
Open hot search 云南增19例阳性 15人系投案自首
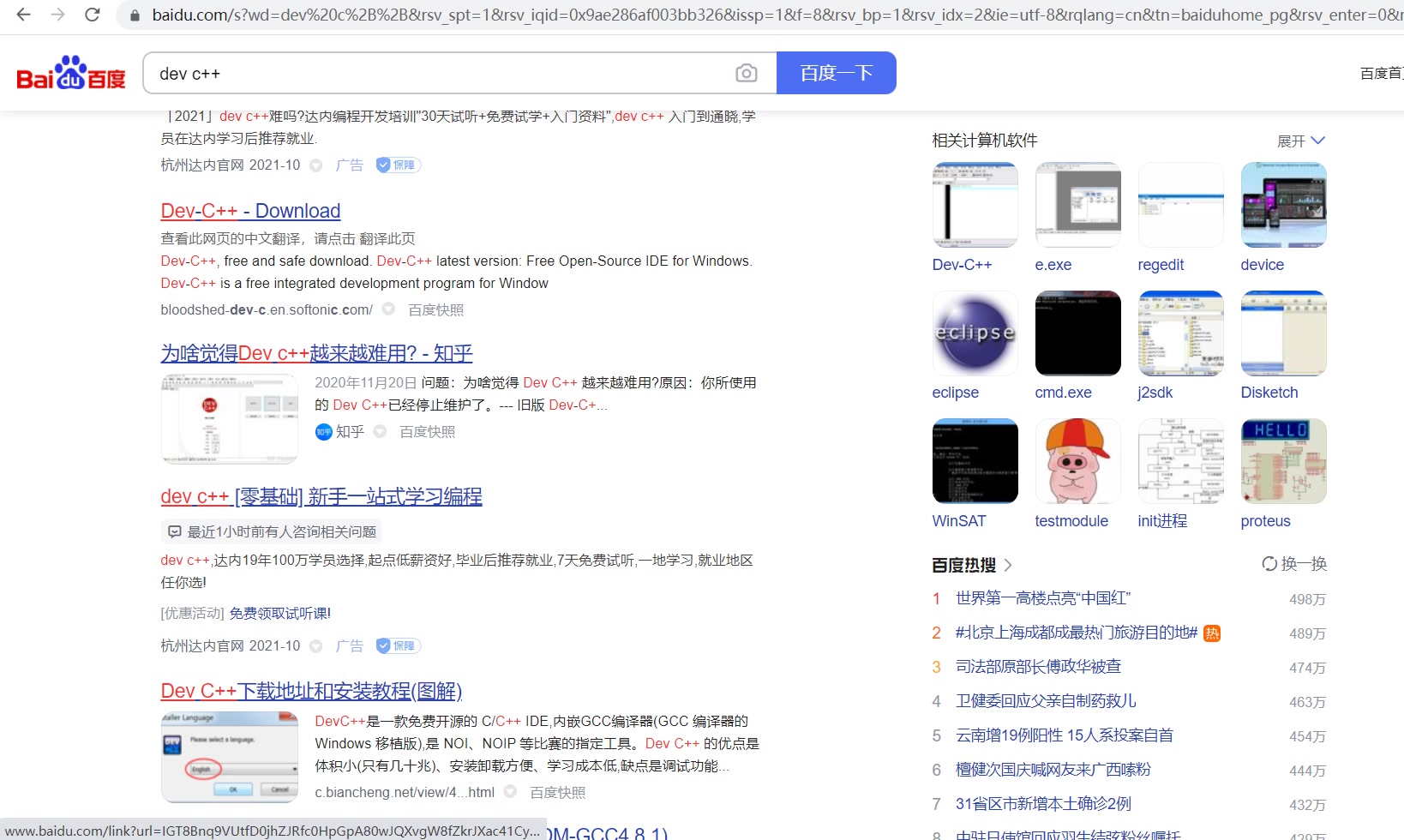pyautogui.click(x=1064, y=735)
